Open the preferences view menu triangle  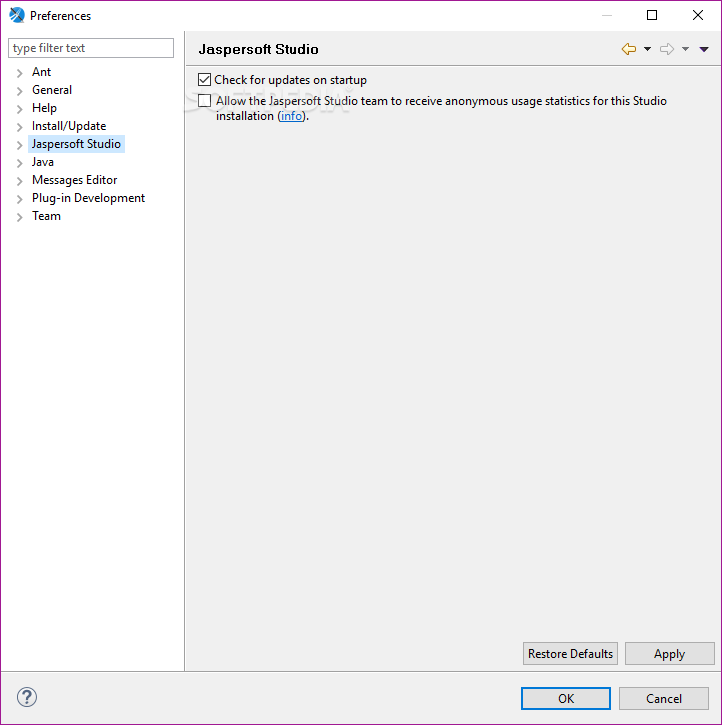pos(704,49)
